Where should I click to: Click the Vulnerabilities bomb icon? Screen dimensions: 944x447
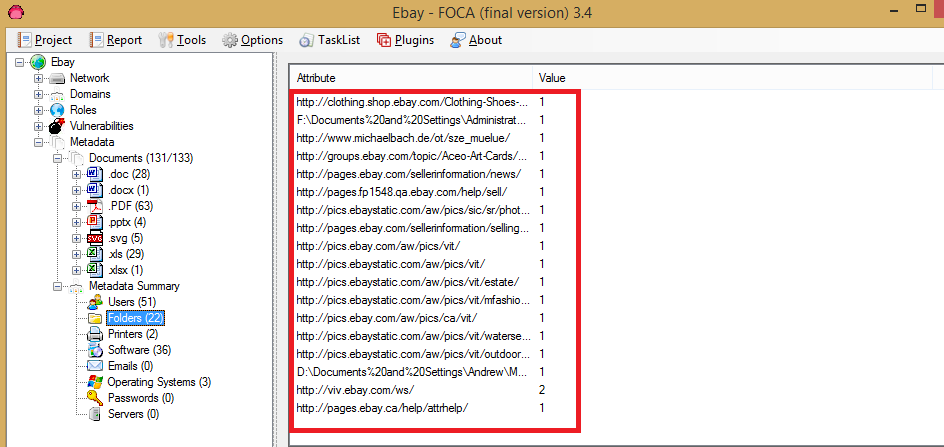pos(57,127)
